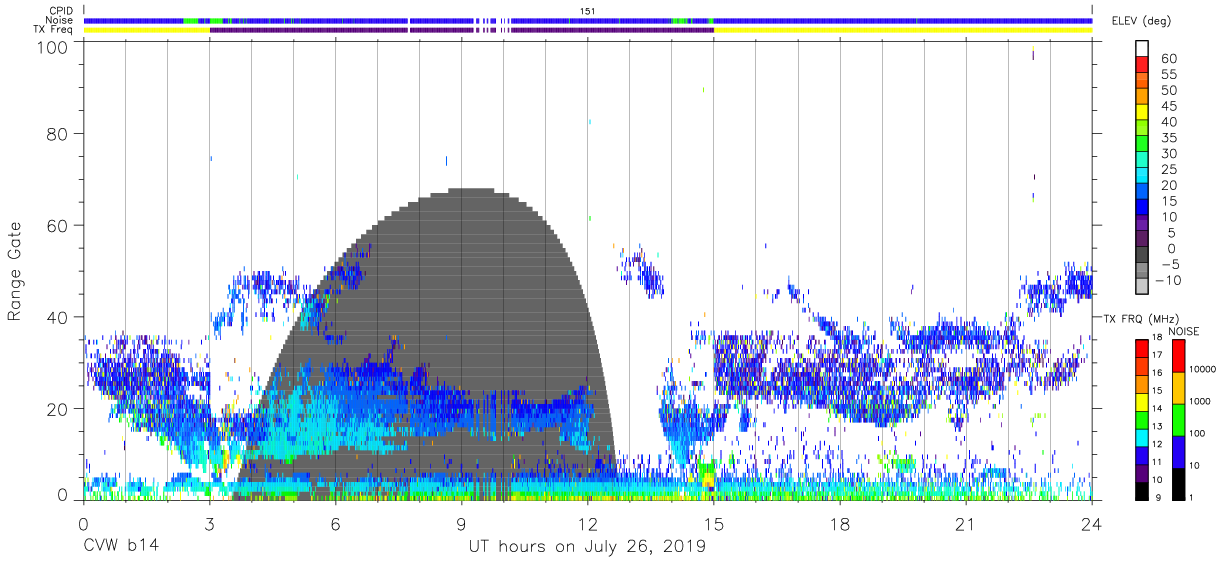
Task: Click the 'Range Gate' y-axis title
Action: click(x=15, y=273)
